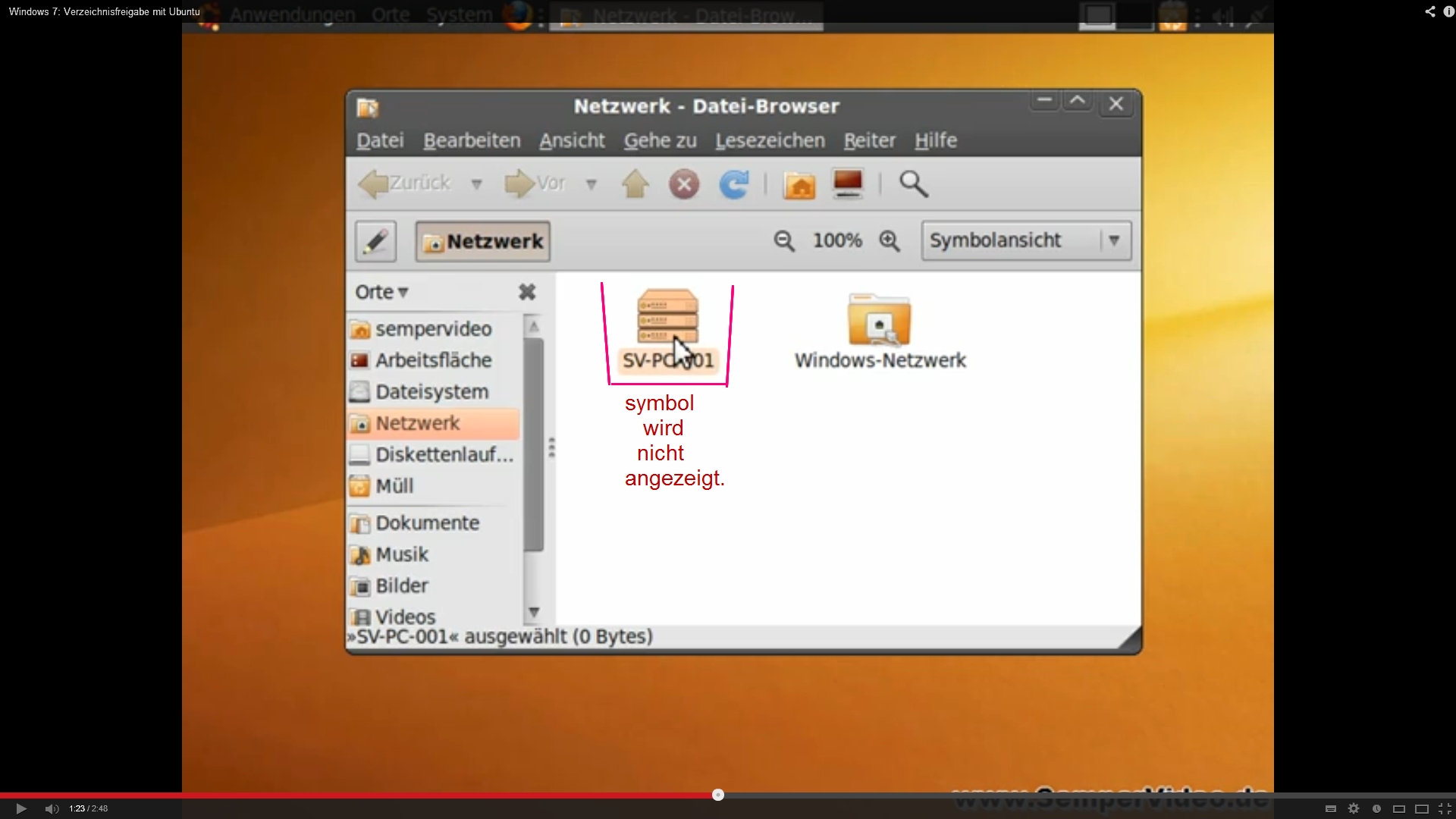Screen dimensions: 1456x819
Task: Click the Computer toolbar icon
Action: tap(848, 184)
